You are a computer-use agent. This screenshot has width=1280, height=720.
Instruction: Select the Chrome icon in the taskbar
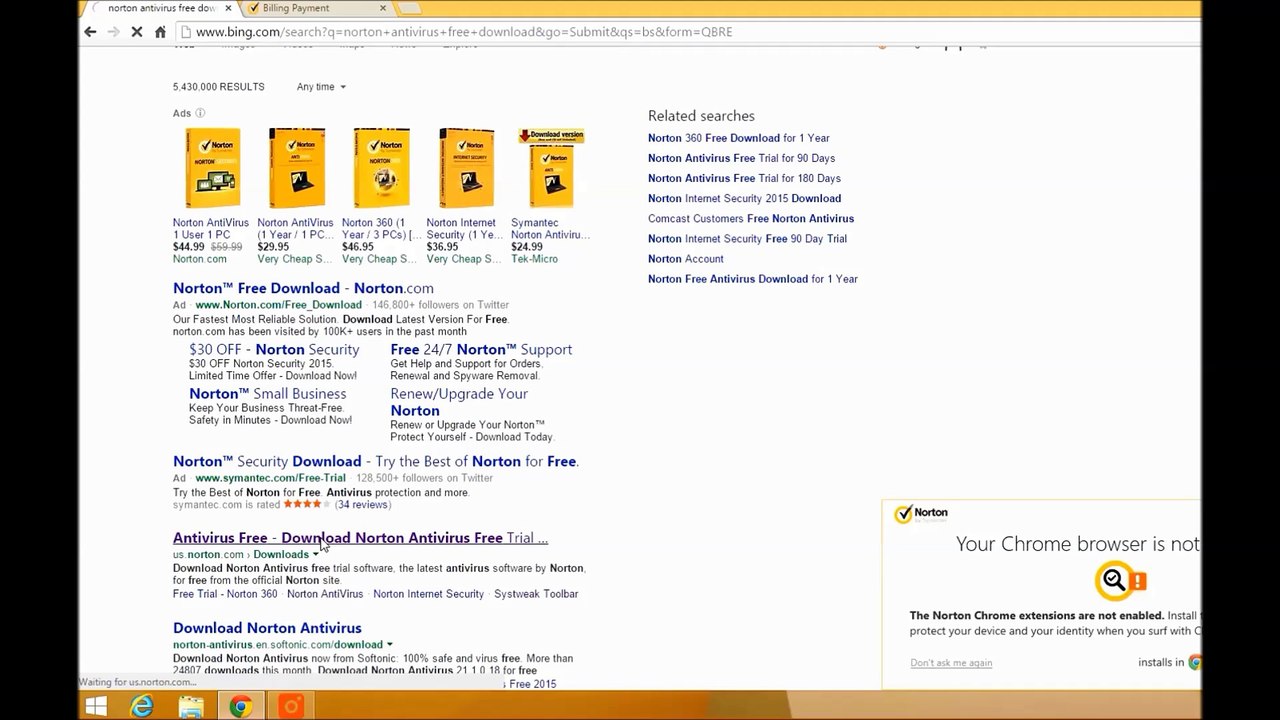click(240, 707)
